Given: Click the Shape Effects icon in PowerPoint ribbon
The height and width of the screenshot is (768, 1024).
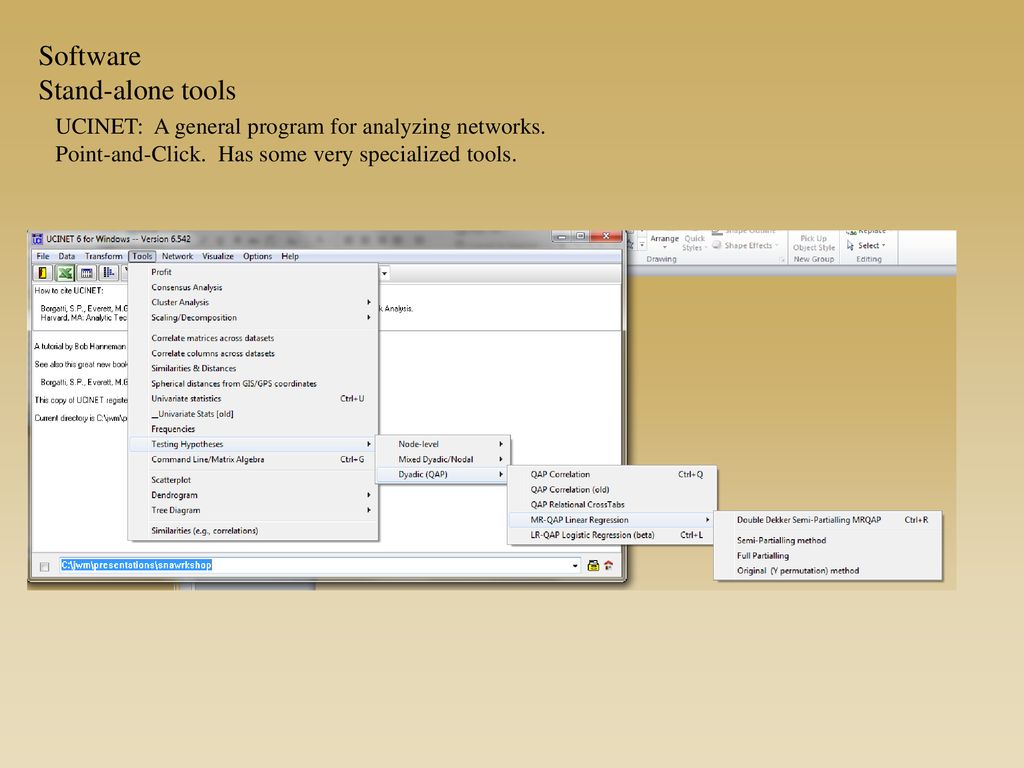Looking at the screenshot, I should pos(716,246).
